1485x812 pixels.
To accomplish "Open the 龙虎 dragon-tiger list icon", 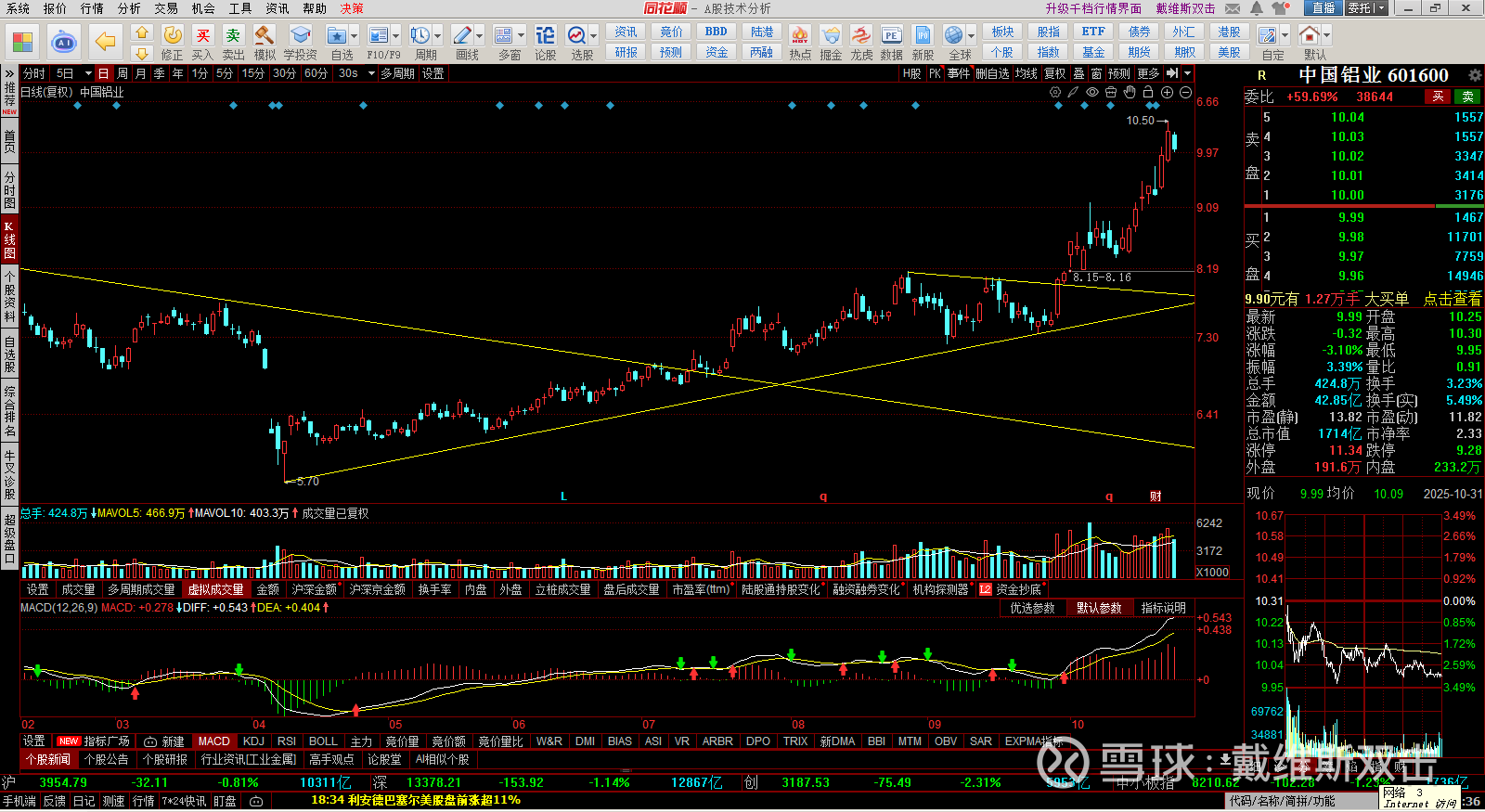I will pyautogui.click(x=861, y=43).
